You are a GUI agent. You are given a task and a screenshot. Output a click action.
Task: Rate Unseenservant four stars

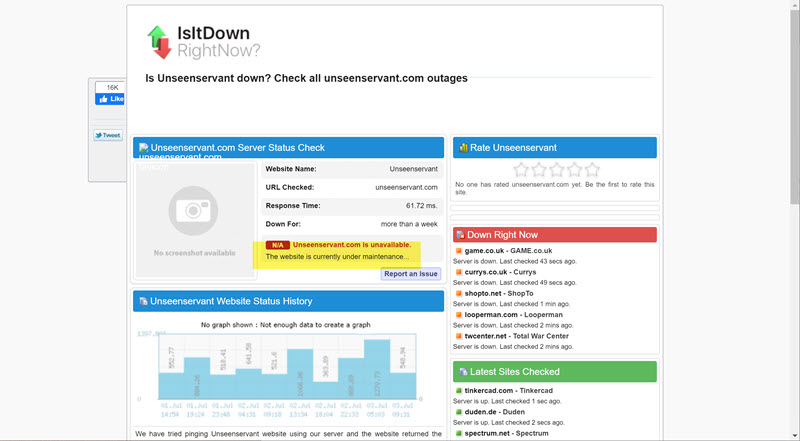pos(574,169)
